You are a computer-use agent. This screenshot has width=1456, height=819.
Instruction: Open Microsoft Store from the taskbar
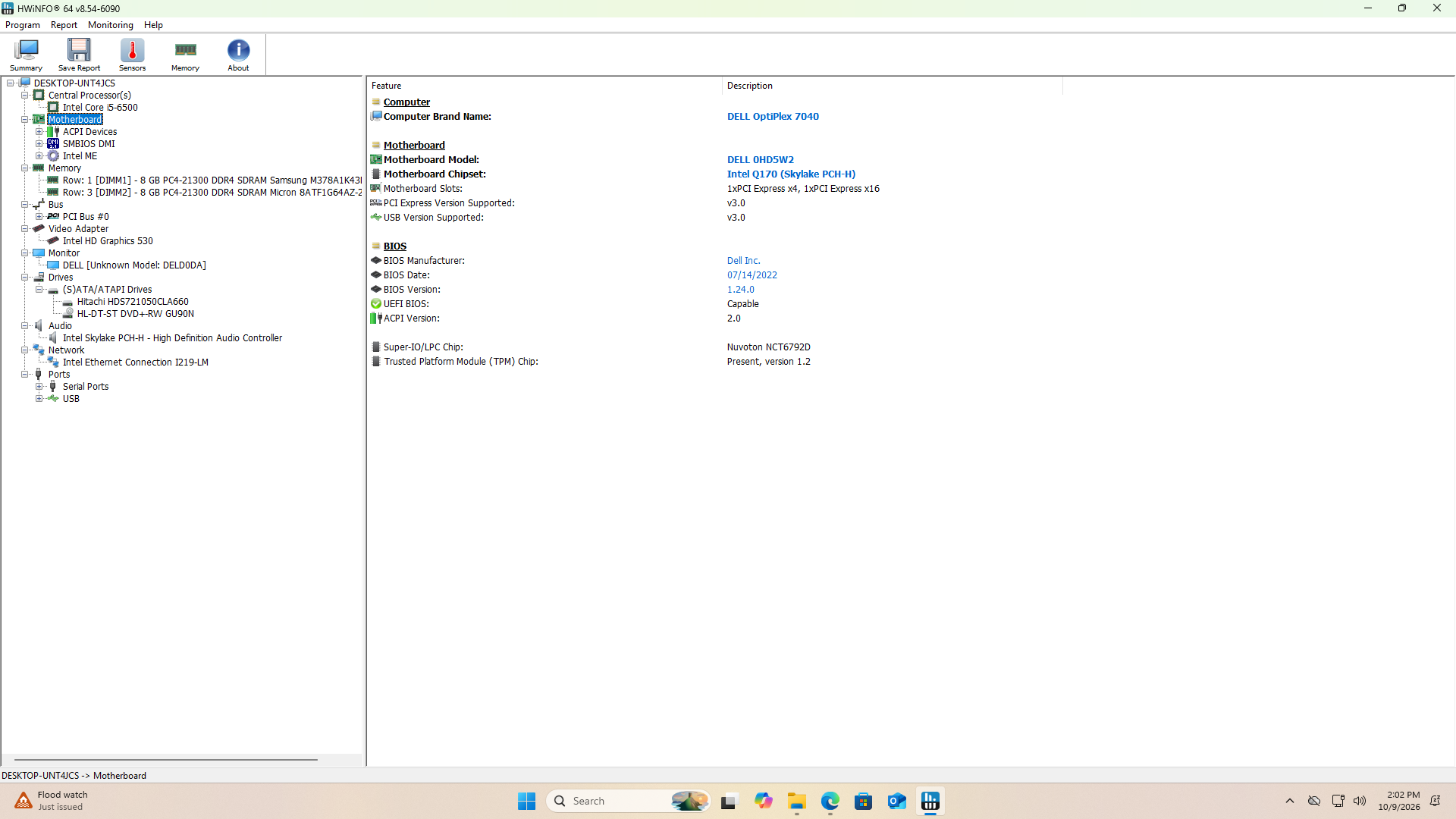pyautogui.click(x=863, y=801)
